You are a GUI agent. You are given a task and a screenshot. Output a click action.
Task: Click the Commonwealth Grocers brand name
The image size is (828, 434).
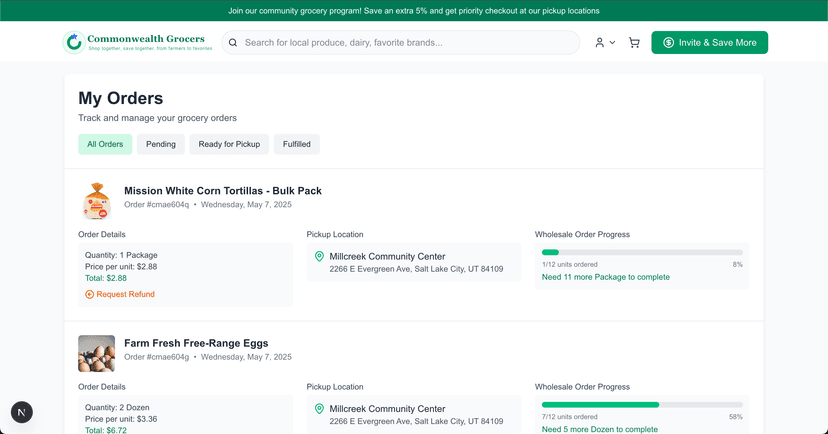(146, 39)
